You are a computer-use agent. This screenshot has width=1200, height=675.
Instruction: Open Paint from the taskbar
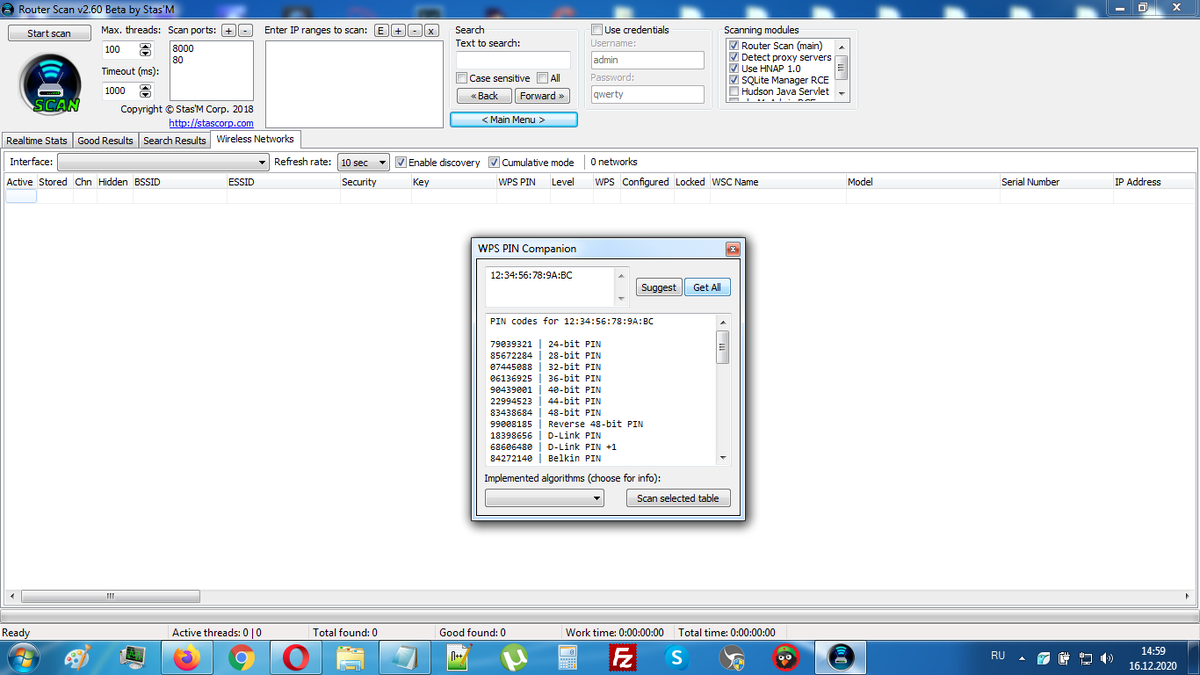pyautogui.click(x=77, y=657)
